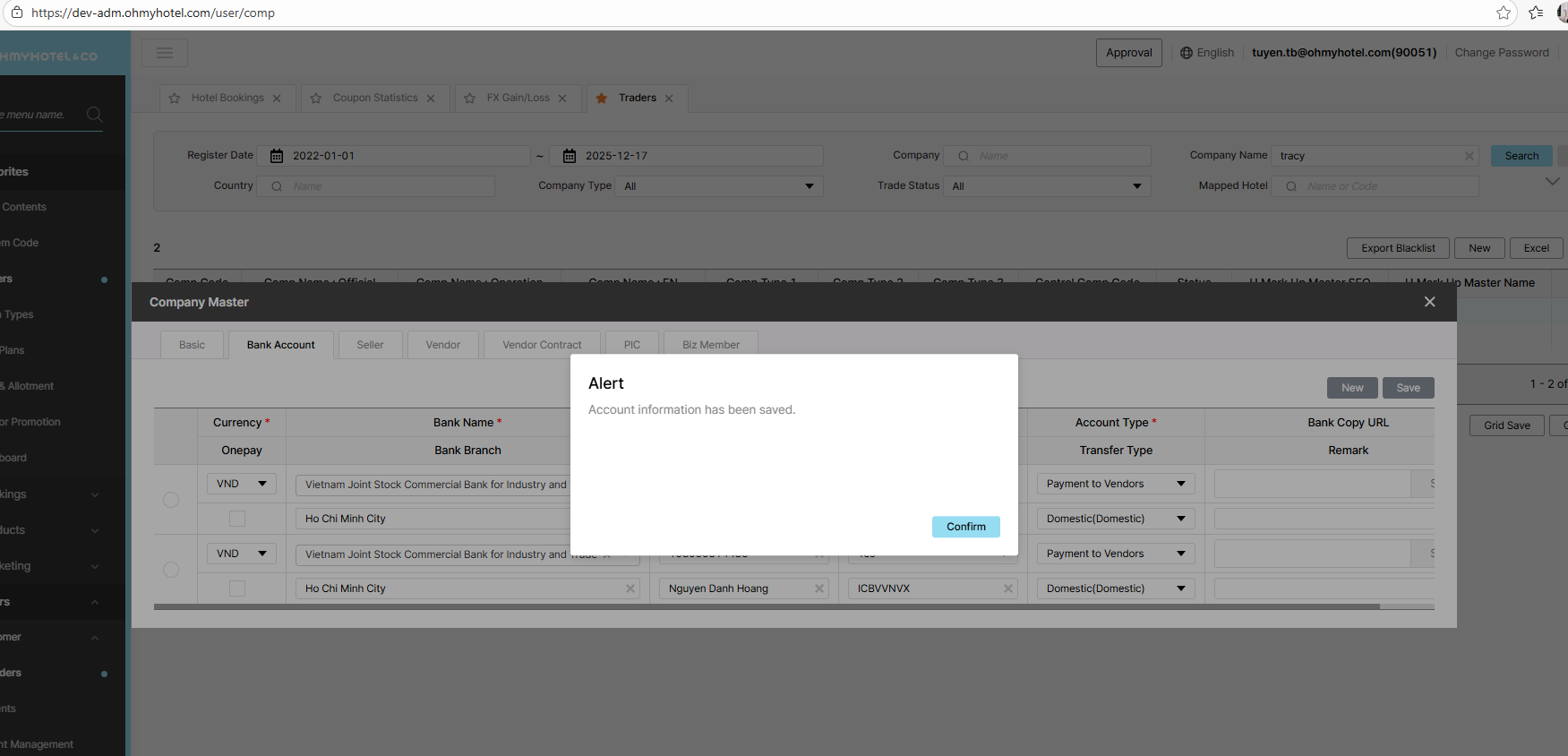Click Export Blacklist button
The width and height of the screenshot is (1568, 756).
click(1398, 248)
